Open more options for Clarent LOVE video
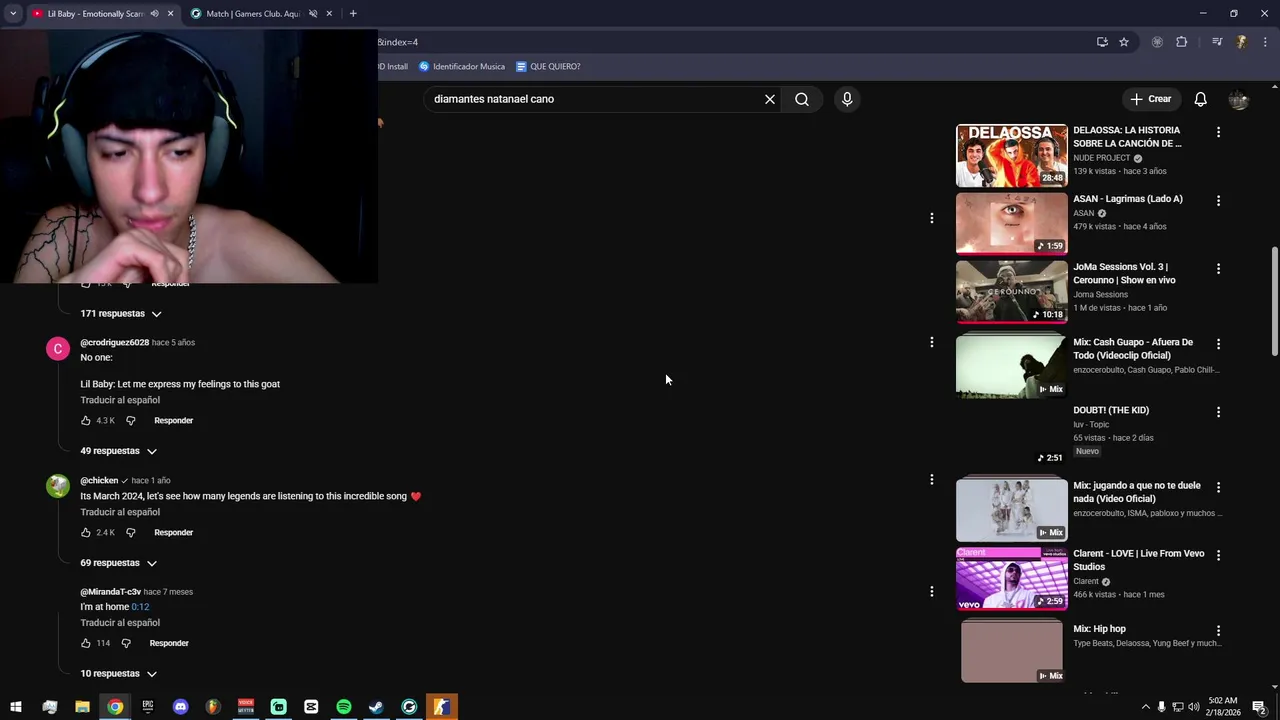 point(1218,555)
